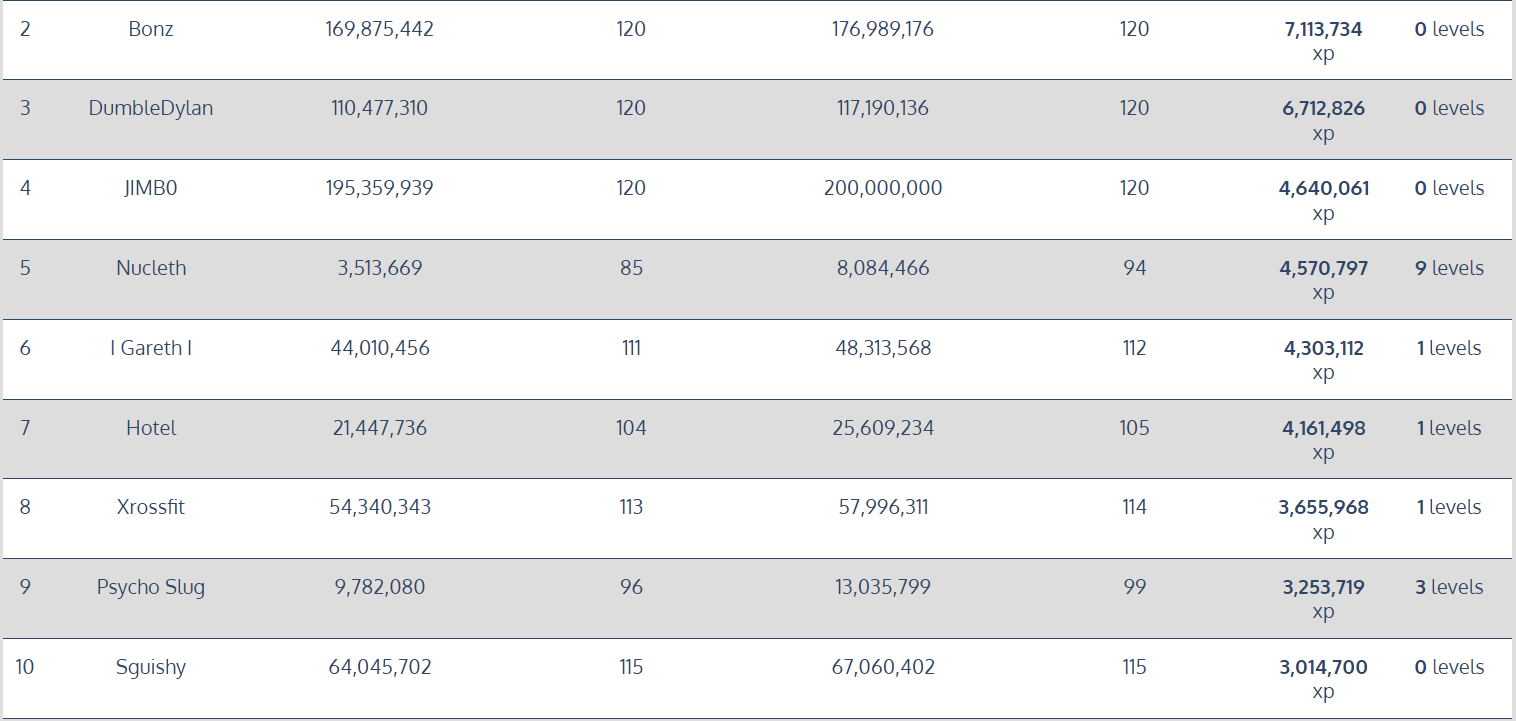Click Psycho Slug's 3 levels cell
The height and width of the screenshot is (721, 1516).
(1449, 587)
